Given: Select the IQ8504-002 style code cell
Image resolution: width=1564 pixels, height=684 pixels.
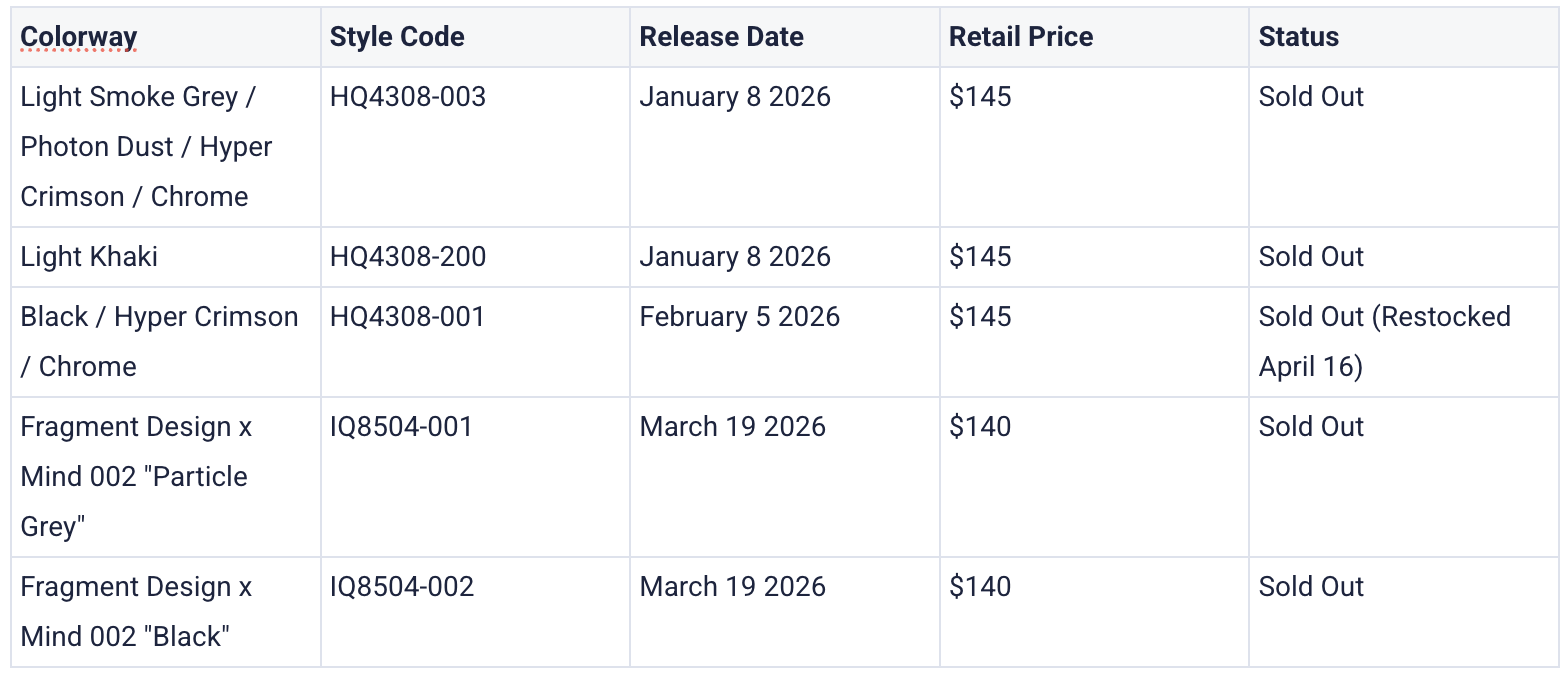Looking at the screenshot, I should pos(402,587).
